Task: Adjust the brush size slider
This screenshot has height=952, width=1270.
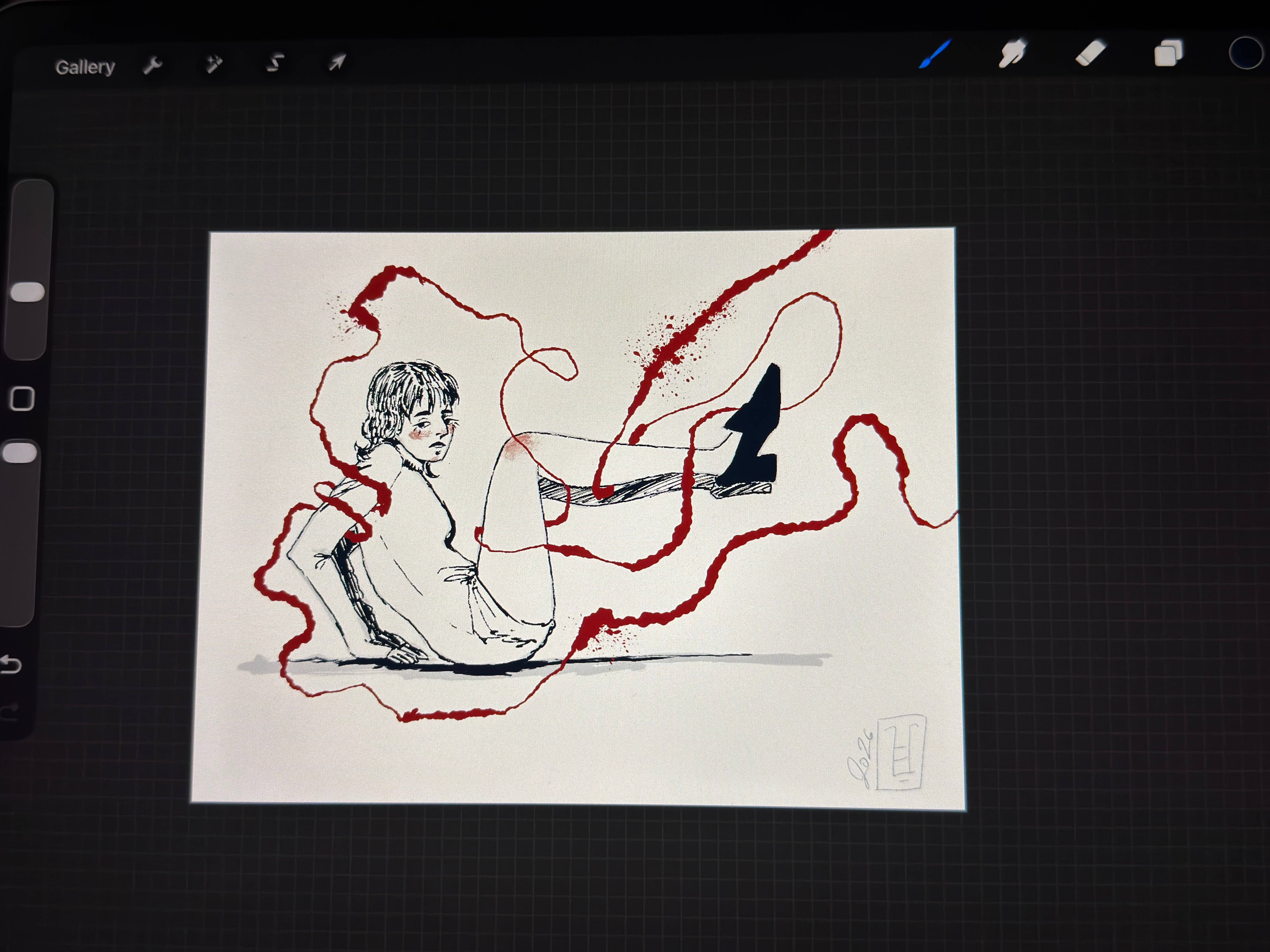Action: 28,270
